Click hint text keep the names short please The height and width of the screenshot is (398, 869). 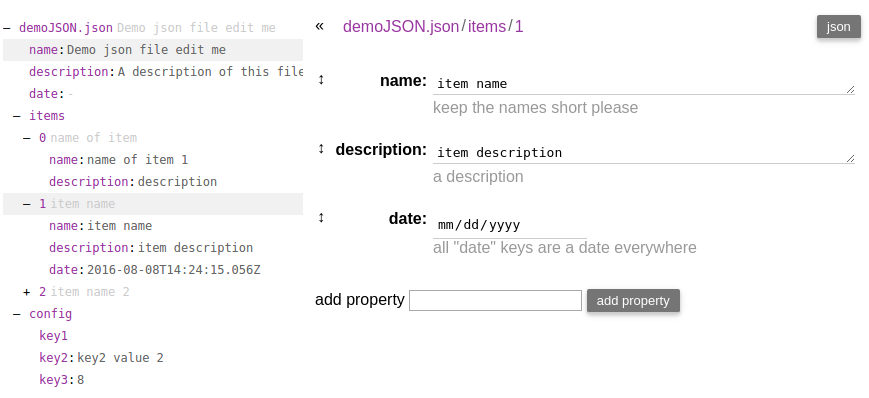tap(535, 108)
